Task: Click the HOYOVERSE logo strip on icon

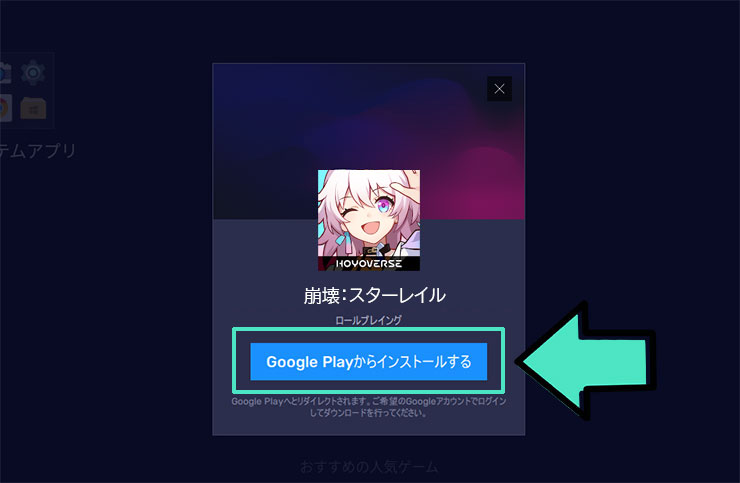Action: coord(369,263)
